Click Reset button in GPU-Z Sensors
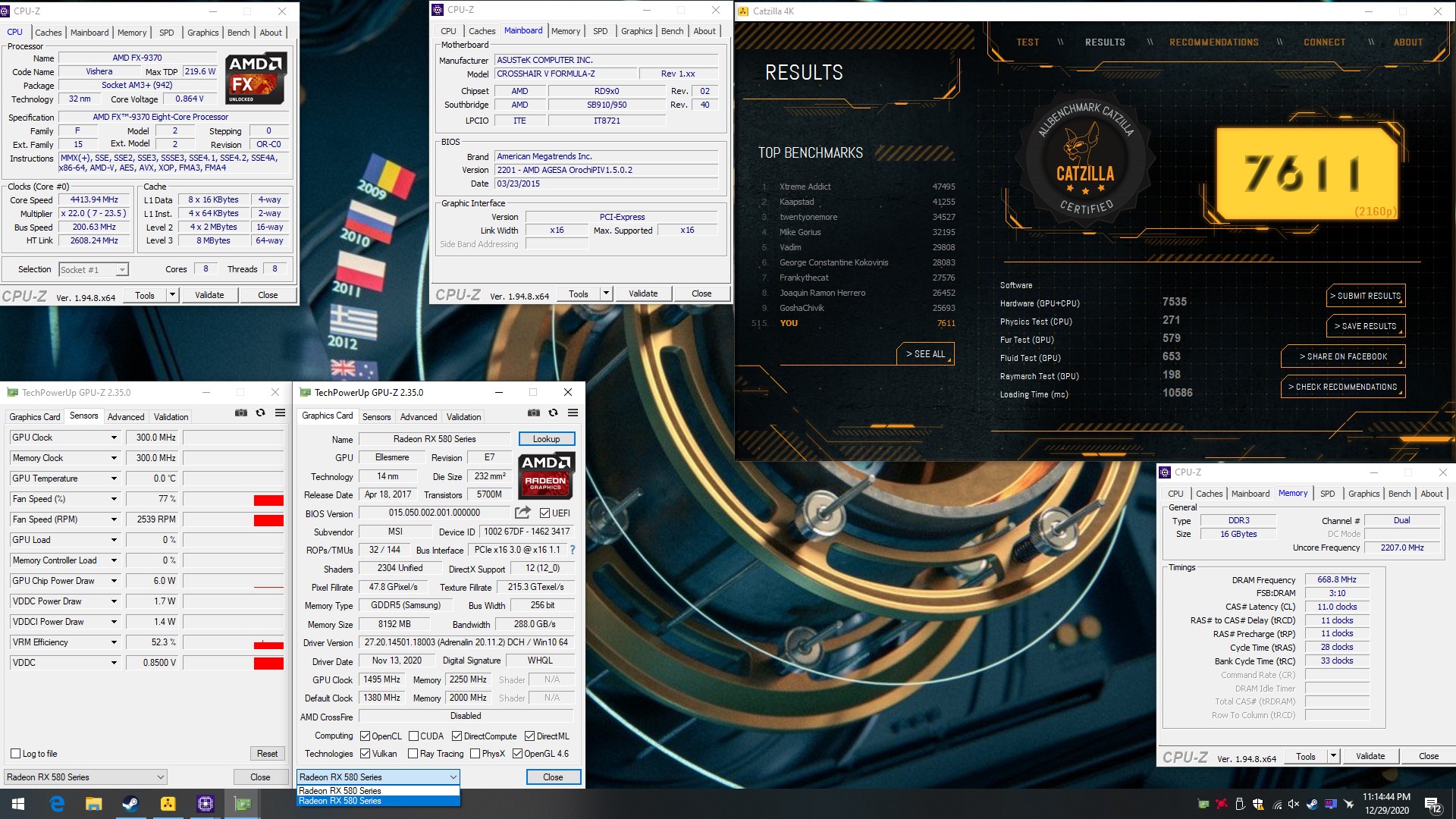The image size is (1456, 819). click(267, 754)
